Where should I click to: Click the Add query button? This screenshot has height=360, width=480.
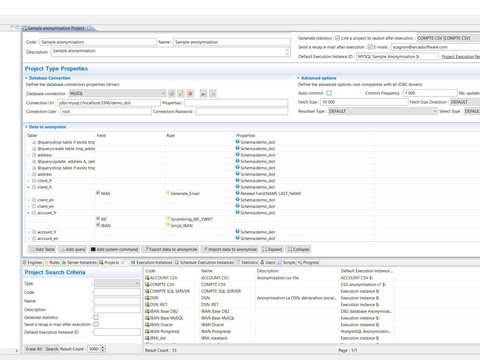(73, 249)
